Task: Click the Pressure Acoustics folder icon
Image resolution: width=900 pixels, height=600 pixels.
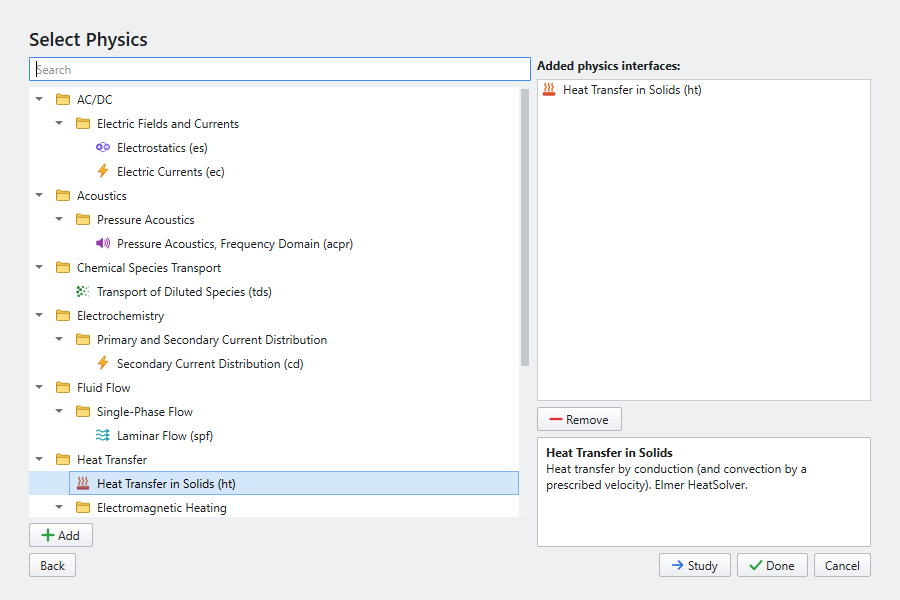Action: (83, 219)
